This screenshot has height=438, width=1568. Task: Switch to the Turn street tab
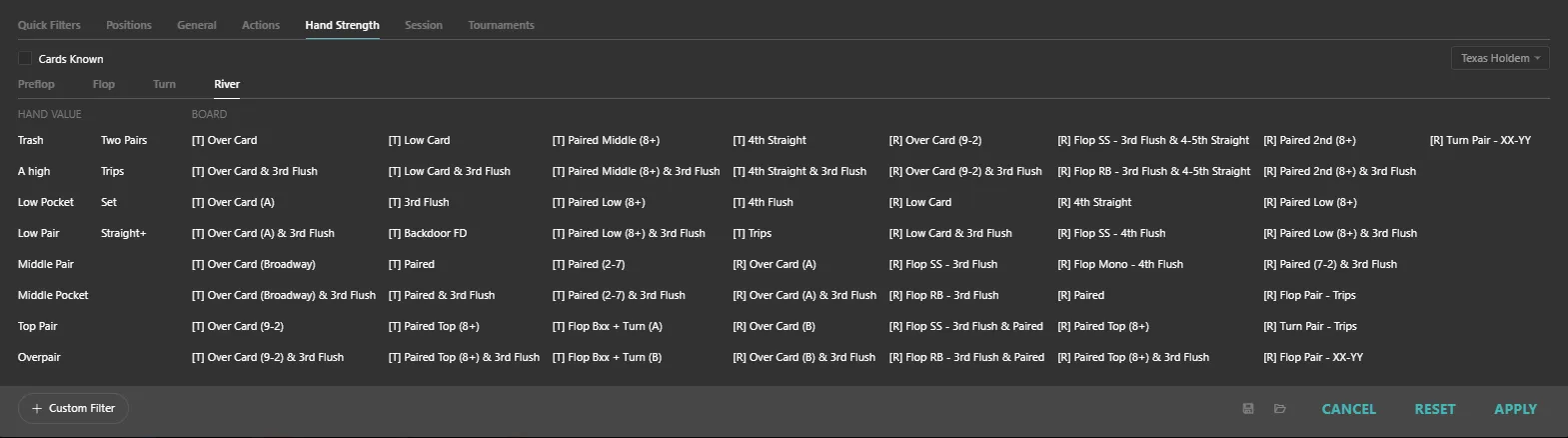[164, 84]
